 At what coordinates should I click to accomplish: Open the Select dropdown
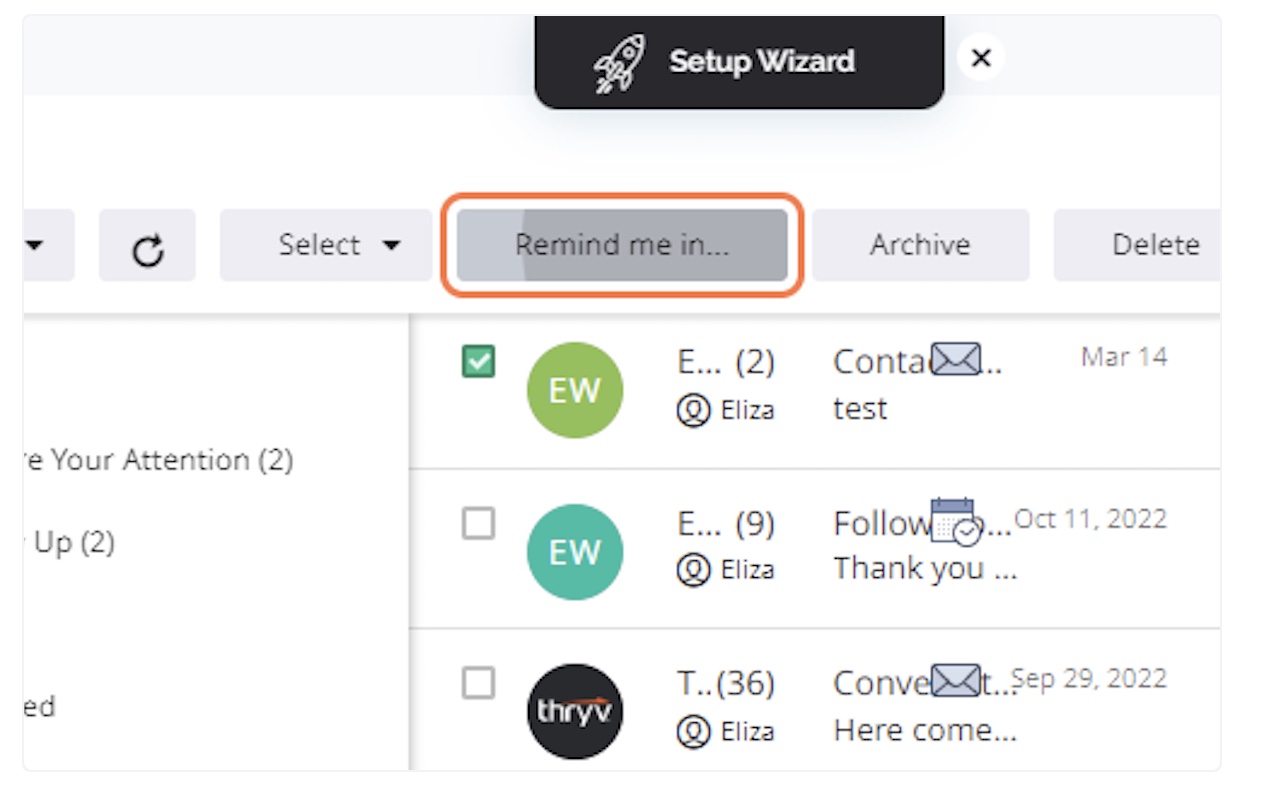pyautogui.click(x=326, y=245)
